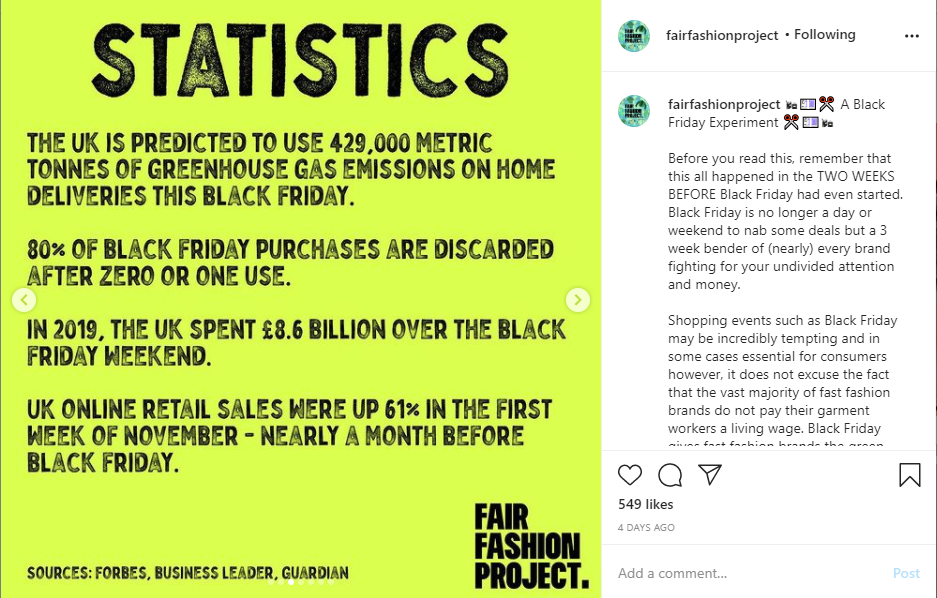Save the post with the bookmark icon

910,475
